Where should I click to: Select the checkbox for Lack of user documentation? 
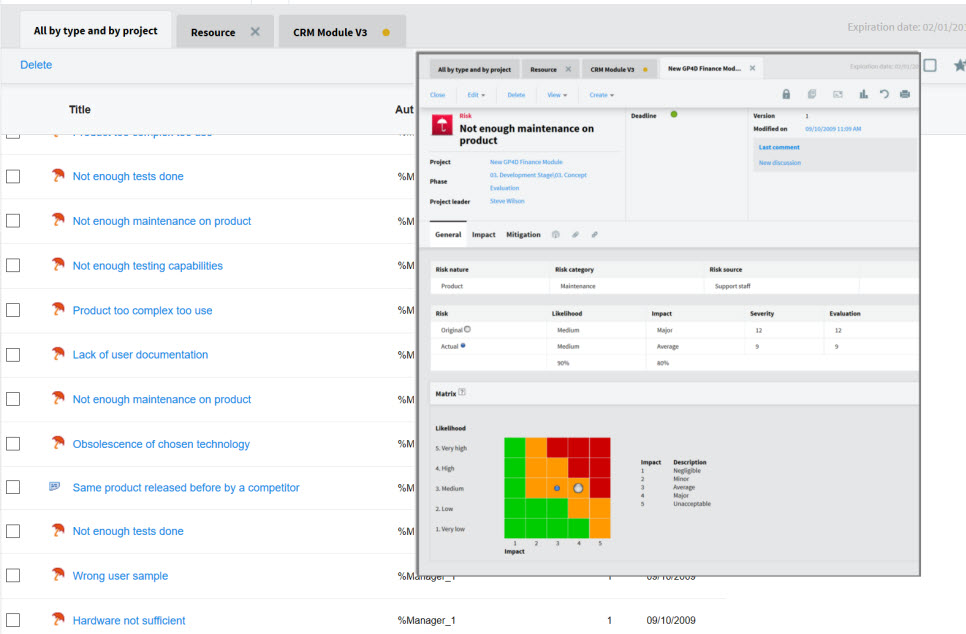(x=13, y=355)
